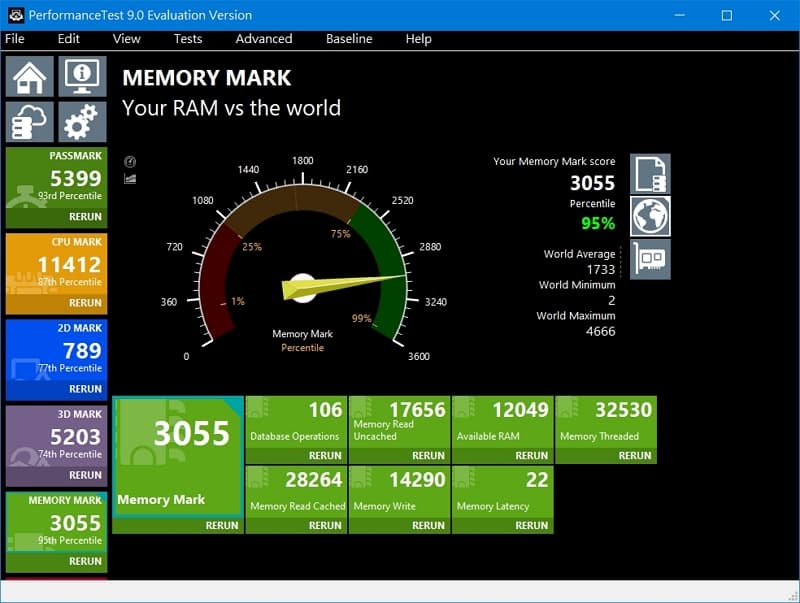Go to the Home dashboard icon
Image resolution: width=800 pixels, height=603 pixels.
[x=30, y=77]
